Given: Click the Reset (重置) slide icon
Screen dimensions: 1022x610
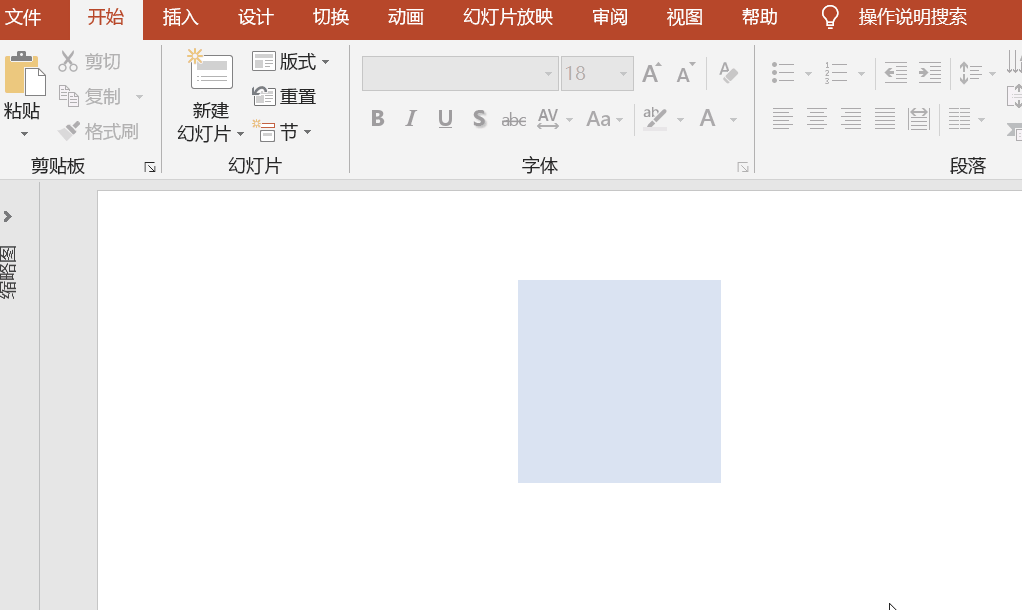Looking at the screenshot, I should click(x=262, y=96).
